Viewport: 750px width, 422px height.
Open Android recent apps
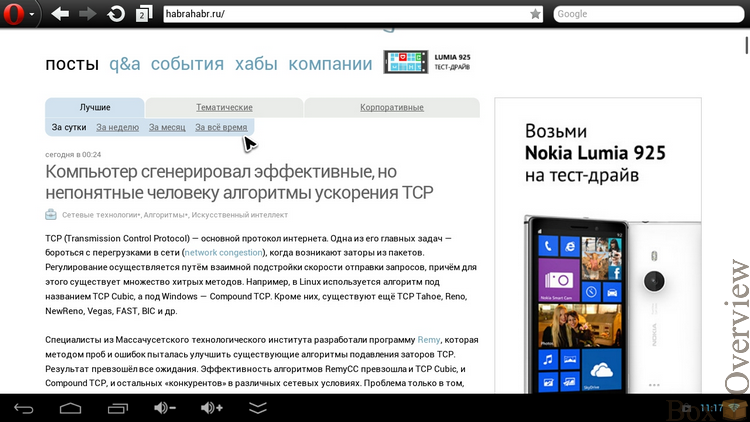coord(118,408)
